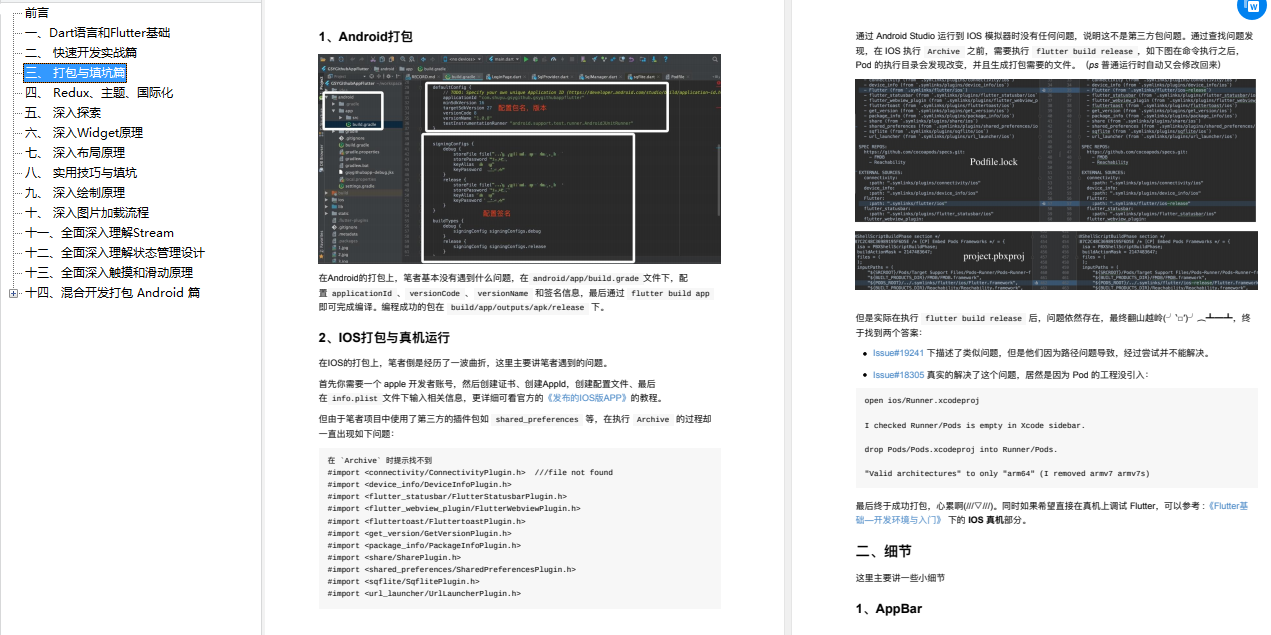This screenshot has width=1271, height=635.
Task: Jump to 十一、全面深入理解Stream bookmark
Action: point(99,232)
